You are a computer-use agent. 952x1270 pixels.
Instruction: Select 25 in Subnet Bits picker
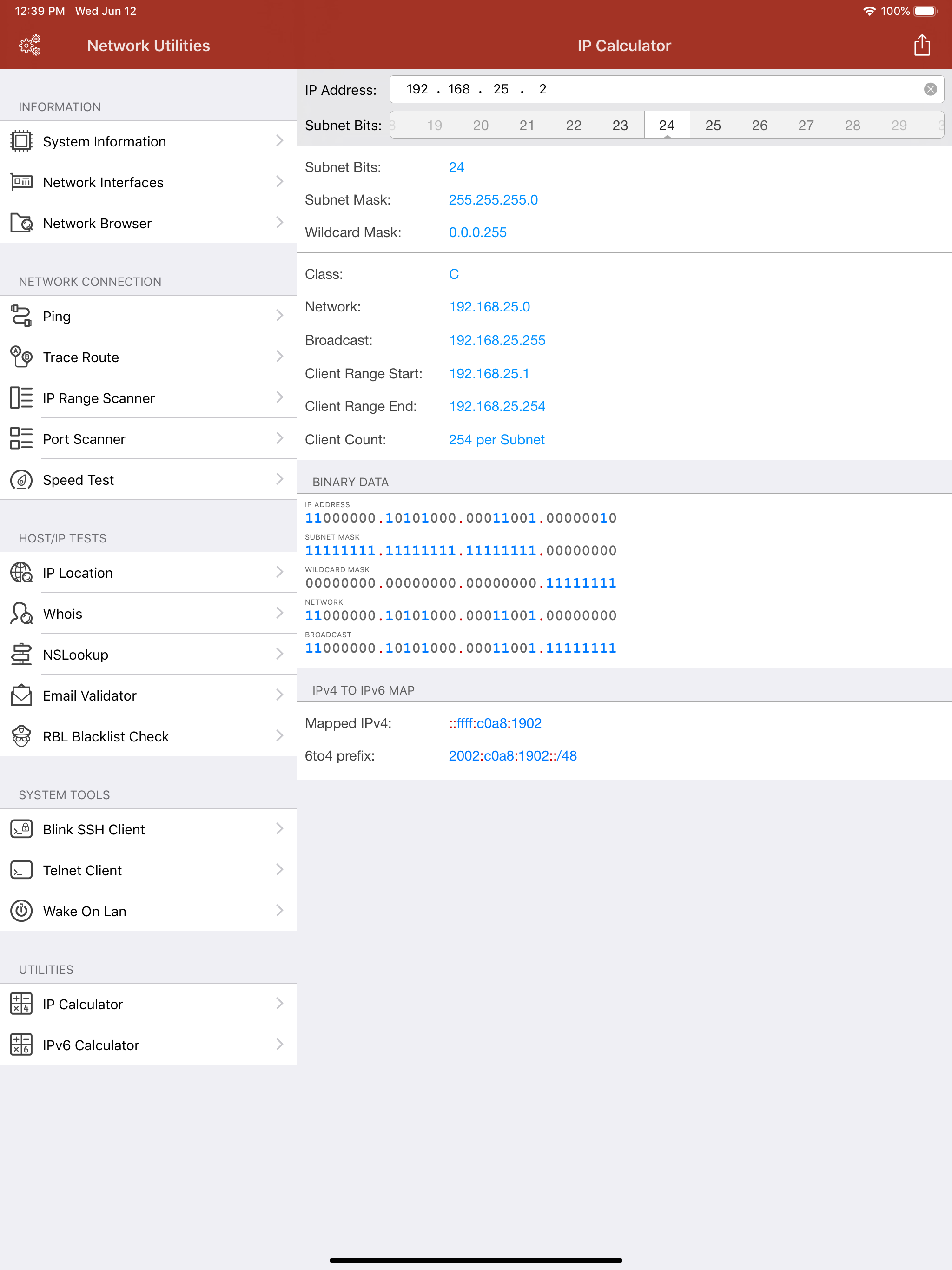point(713,125)
